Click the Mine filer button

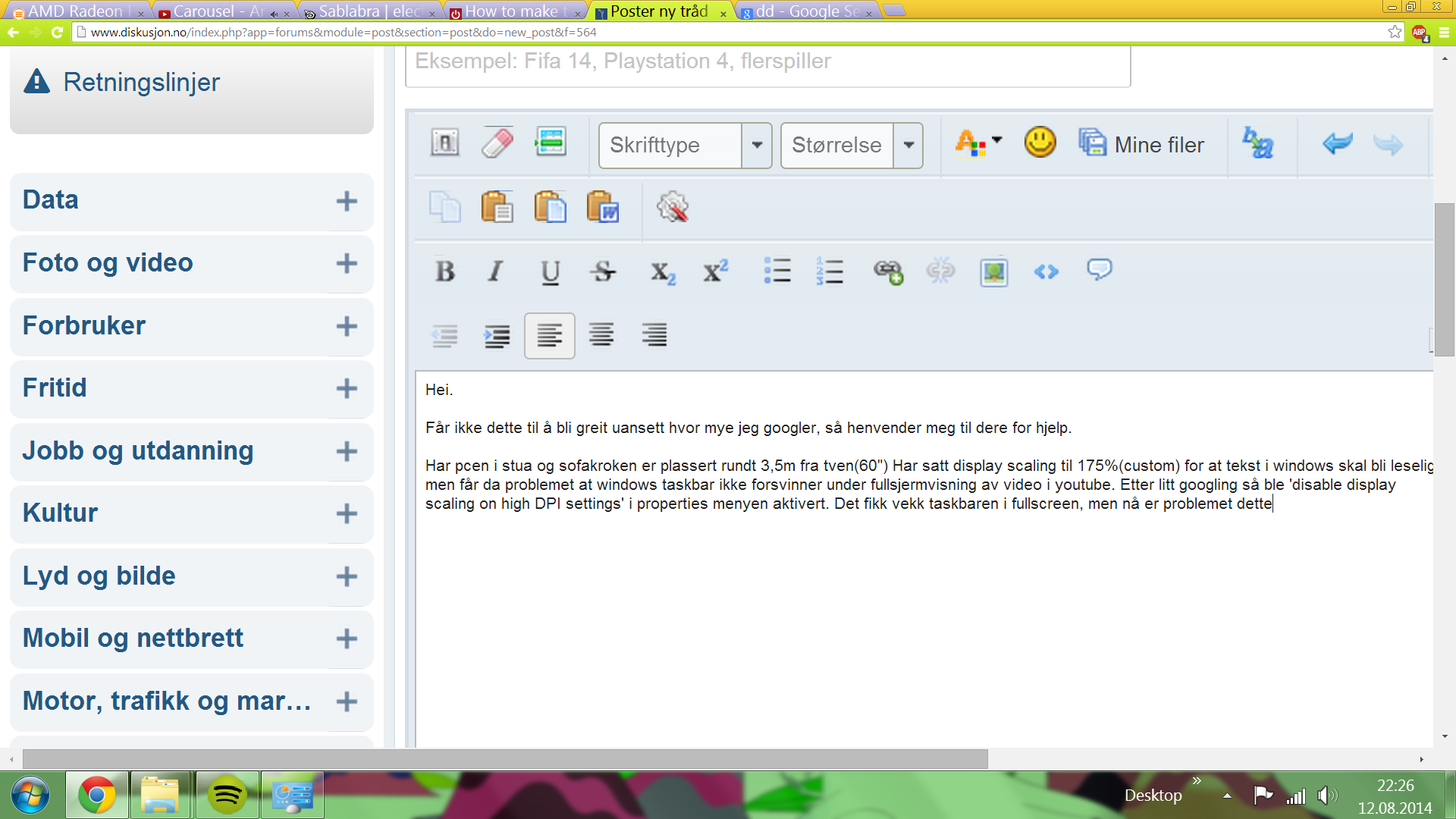[x=1142, y=144]
